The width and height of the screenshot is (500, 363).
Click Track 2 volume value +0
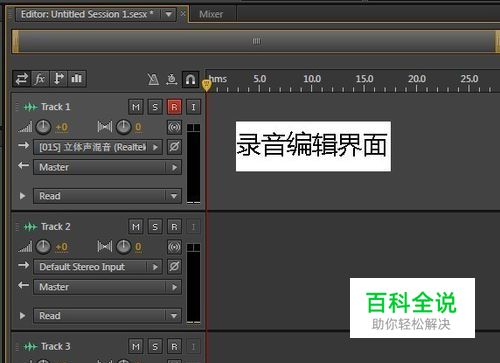pos(62,247)
